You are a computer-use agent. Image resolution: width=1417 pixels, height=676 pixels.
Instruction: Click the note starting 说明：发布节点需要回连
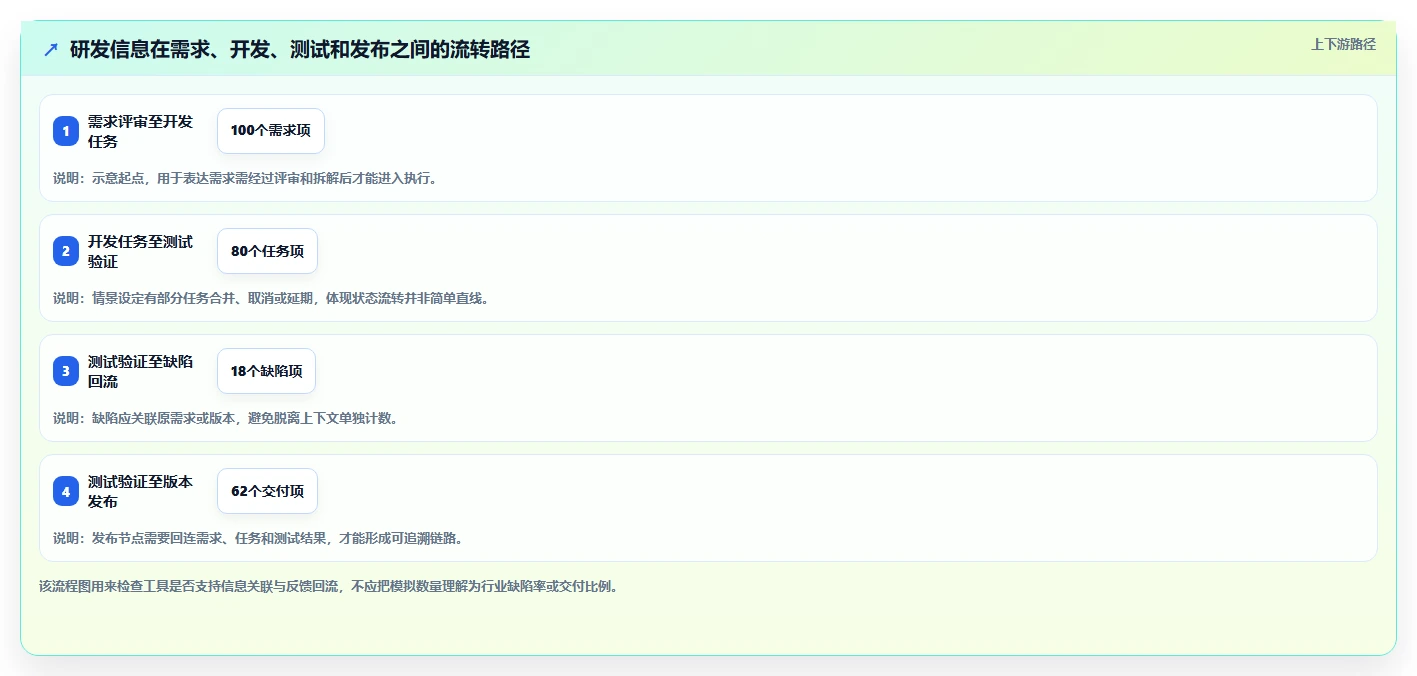click(258, 538)
